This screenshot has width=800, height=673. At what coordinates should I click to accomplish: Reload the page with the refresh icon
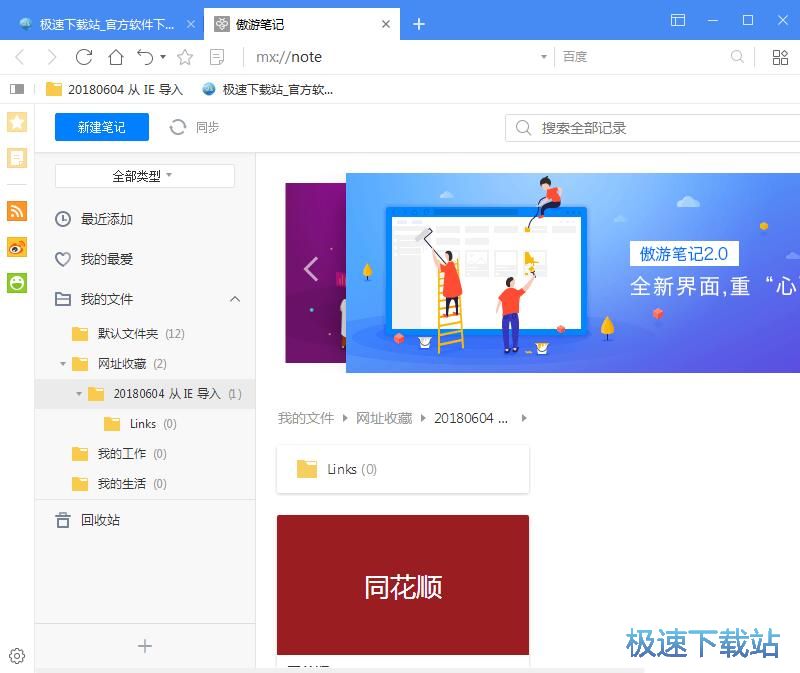[84, 57]
